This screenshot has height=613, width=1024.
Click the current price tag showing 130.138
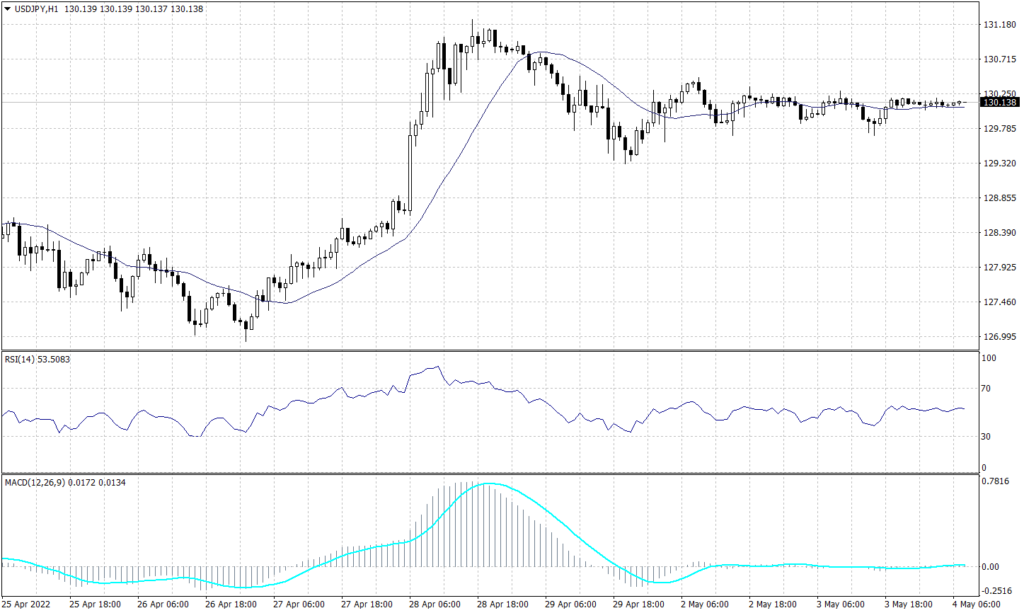click(x=1001, y=103)
